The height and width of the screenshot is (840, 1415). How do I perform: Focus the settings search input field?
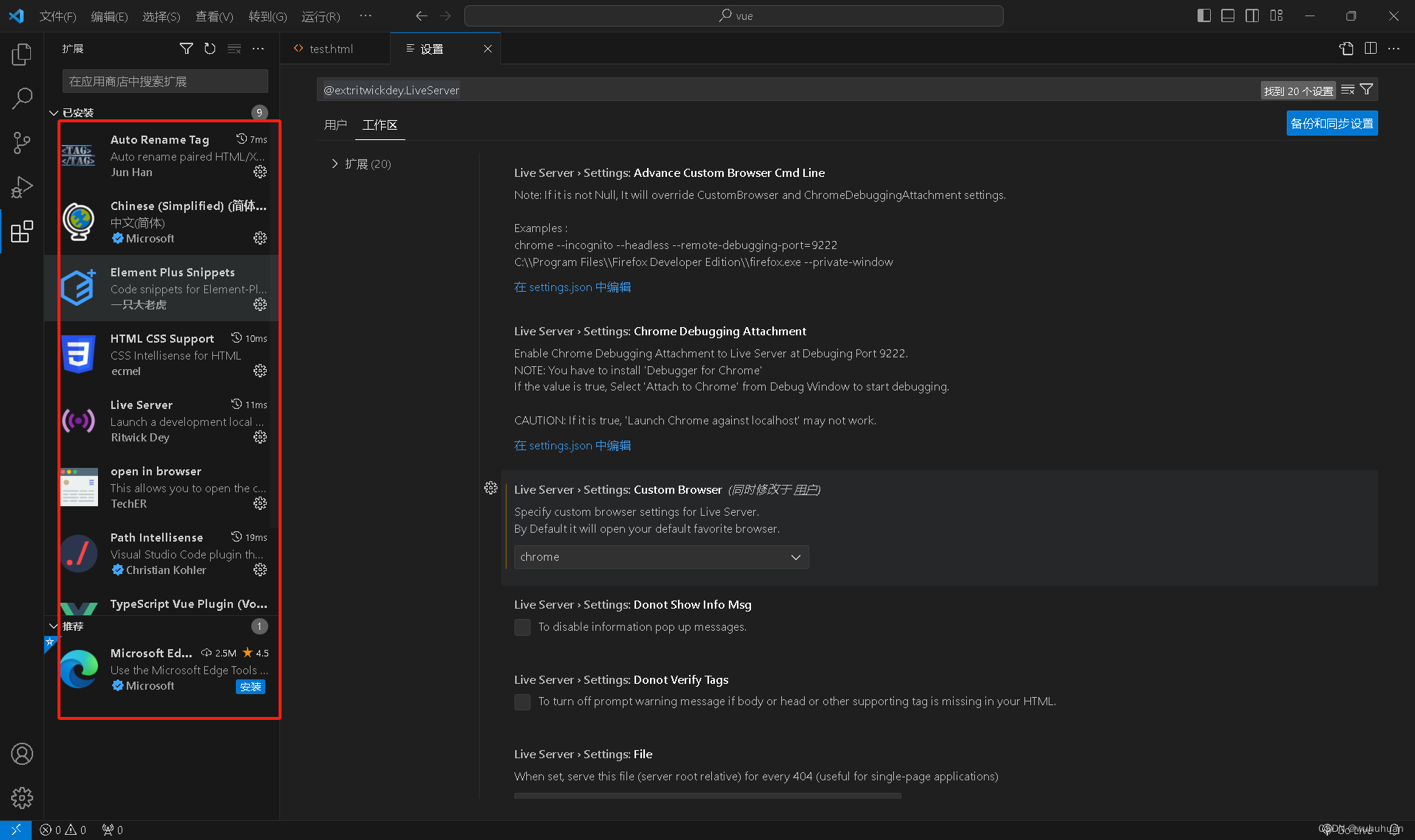789,90
